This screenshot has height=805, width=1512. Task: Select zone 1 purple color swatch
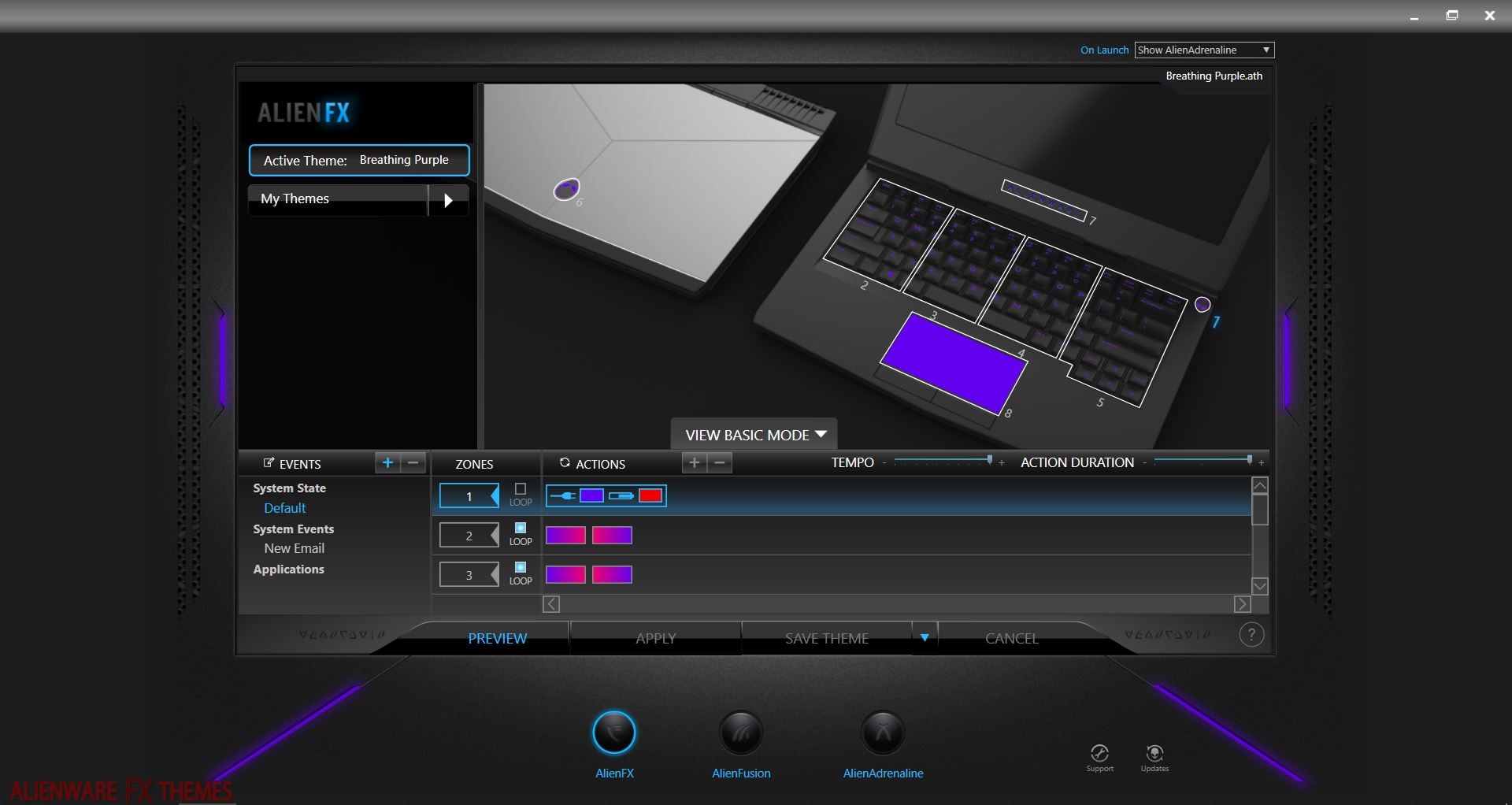coord(591,496)
